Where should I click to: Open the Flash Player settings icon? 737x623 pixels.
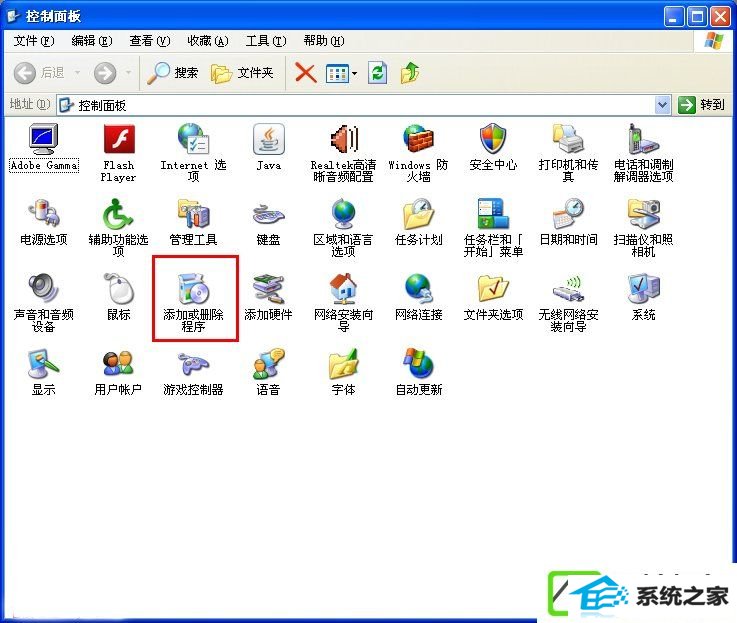(118, 139)
